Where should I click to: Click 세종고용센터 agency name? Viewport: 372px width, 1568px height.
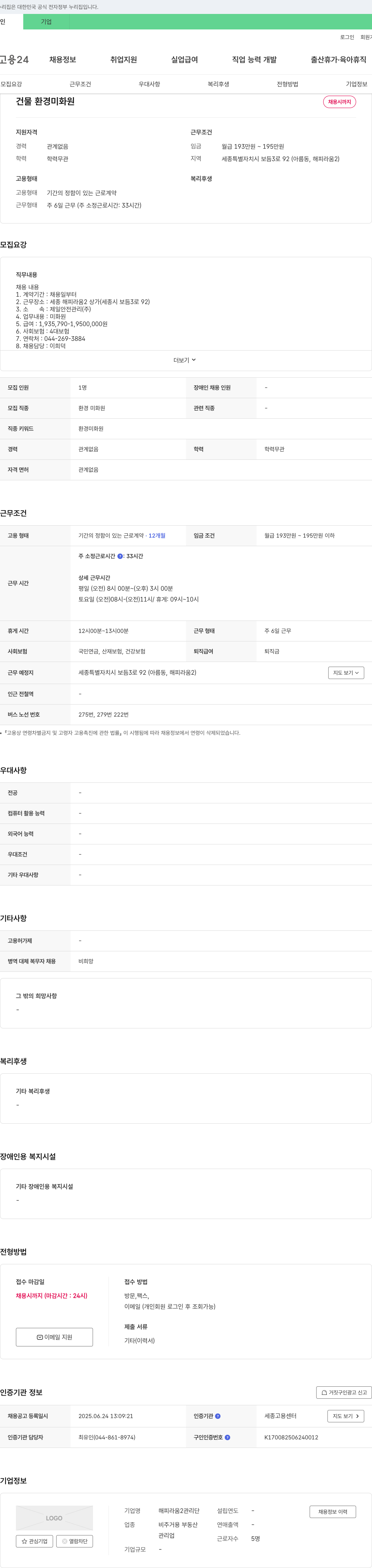pos(281,1417)
